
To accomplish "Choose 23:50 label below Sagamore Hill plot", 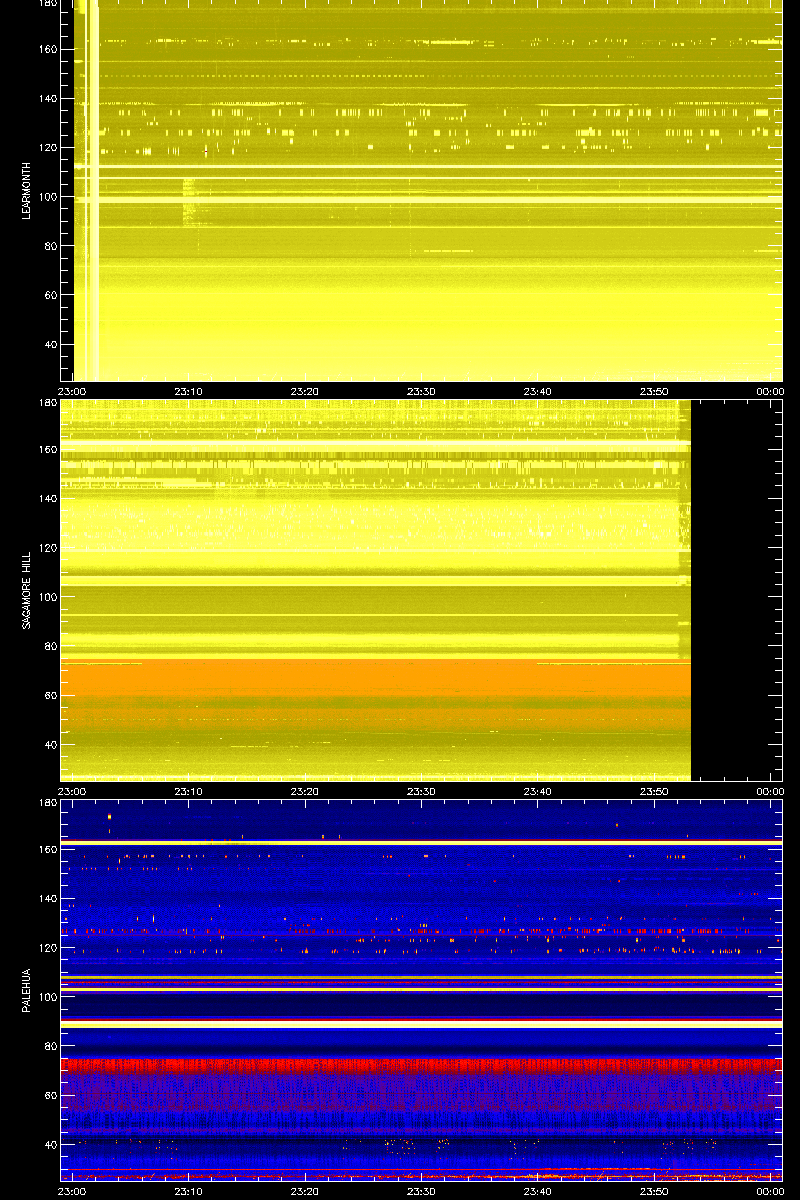I will 654,791.
